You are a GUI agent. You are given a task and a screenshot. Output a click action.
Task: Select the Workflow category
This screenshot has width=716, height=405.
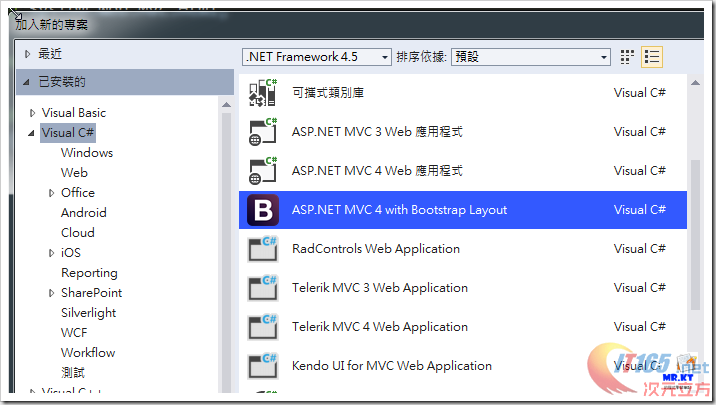[x=88, y=353]
